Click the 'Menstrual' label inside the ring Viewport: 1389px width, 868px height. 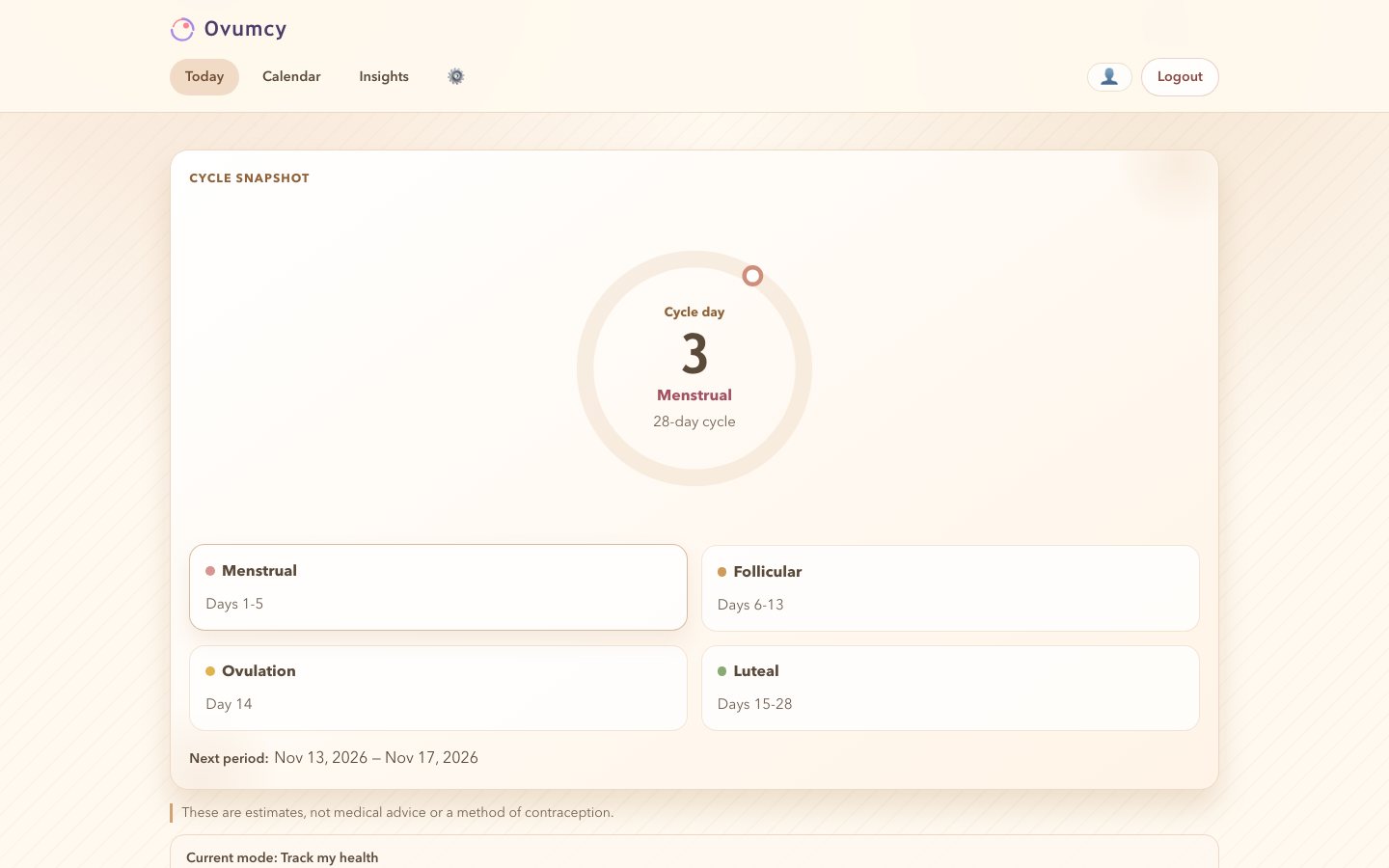click(694, 395)
